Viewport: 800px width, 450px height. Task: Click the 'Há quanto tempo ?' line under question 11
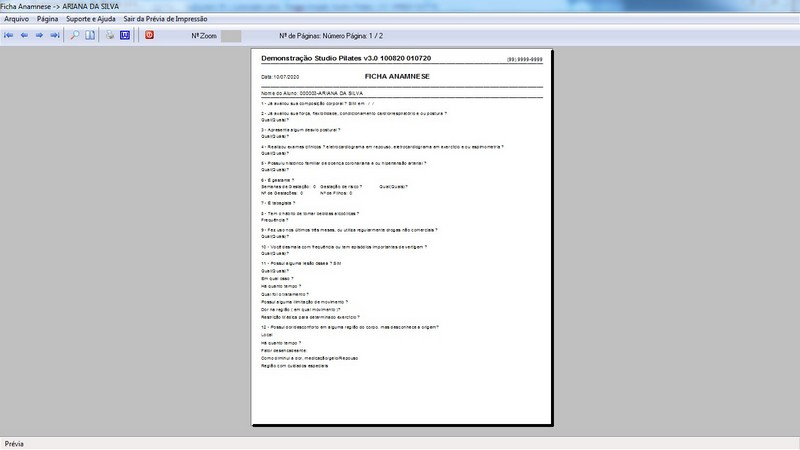tap(281, 286)
